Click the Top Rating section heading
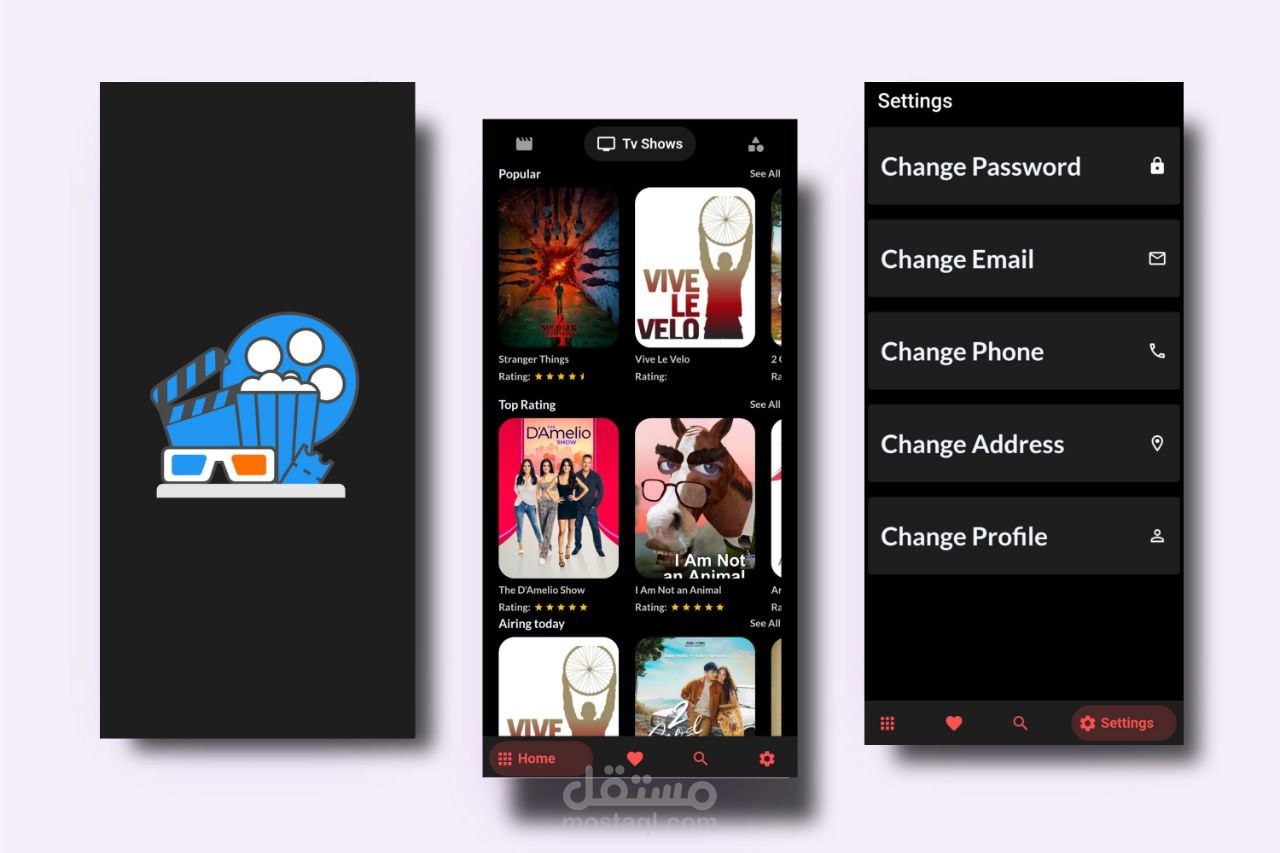The image size is (1280, 853). point(527,405)
